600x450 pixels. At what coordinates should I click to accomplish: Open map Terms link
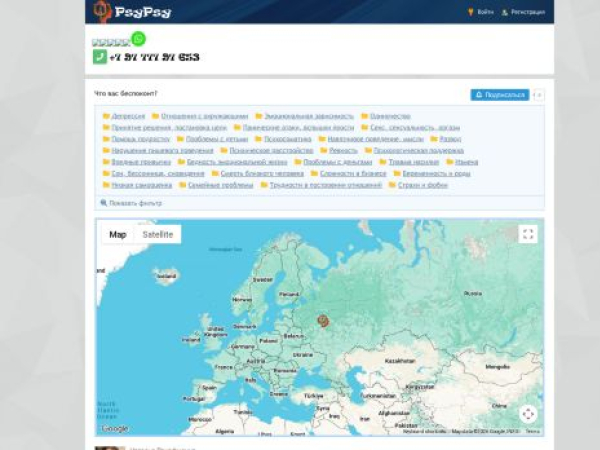coord(532,431)
